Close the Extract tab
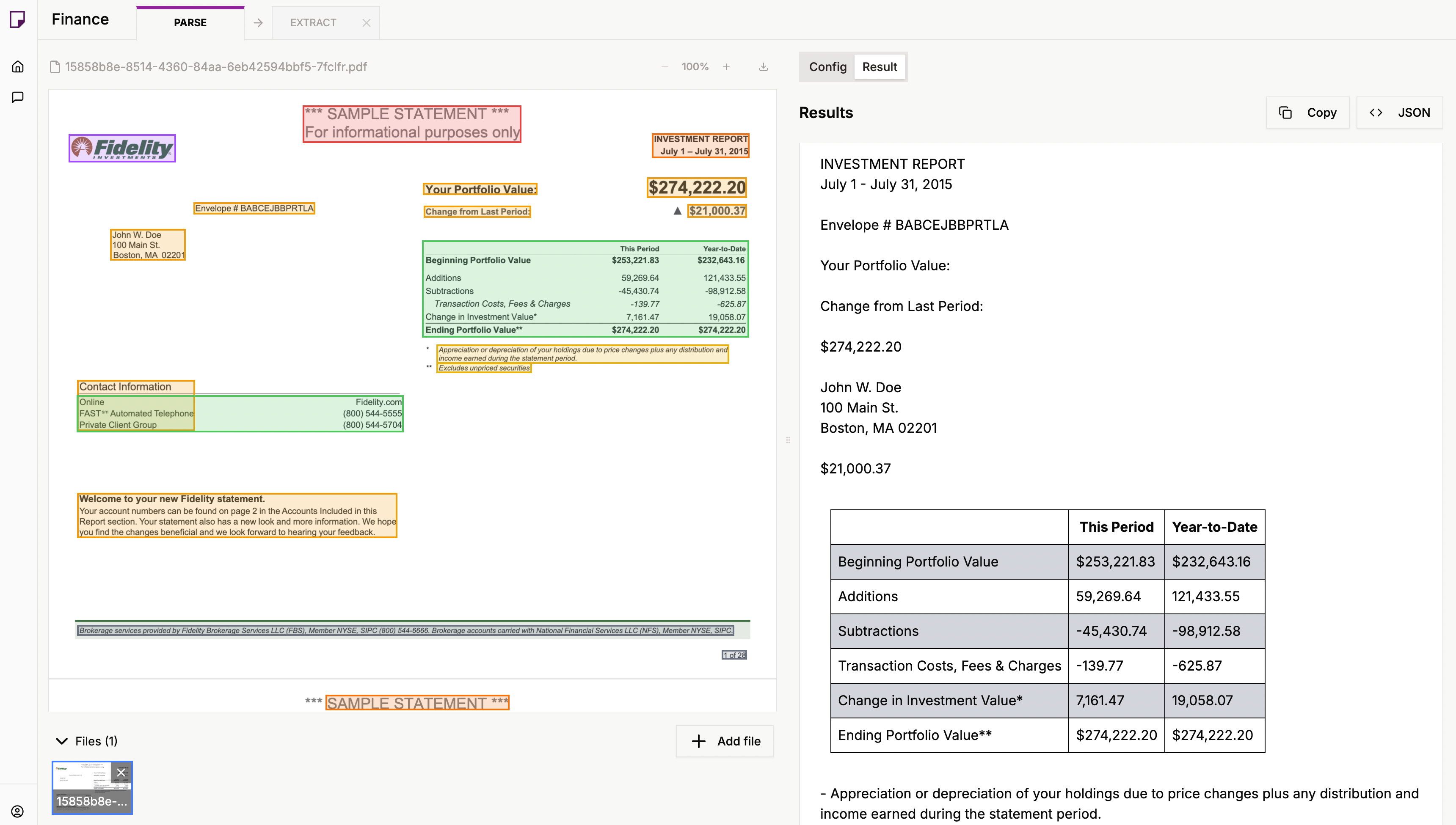Viewport: 1456px width, 825px height. (366, 23)
